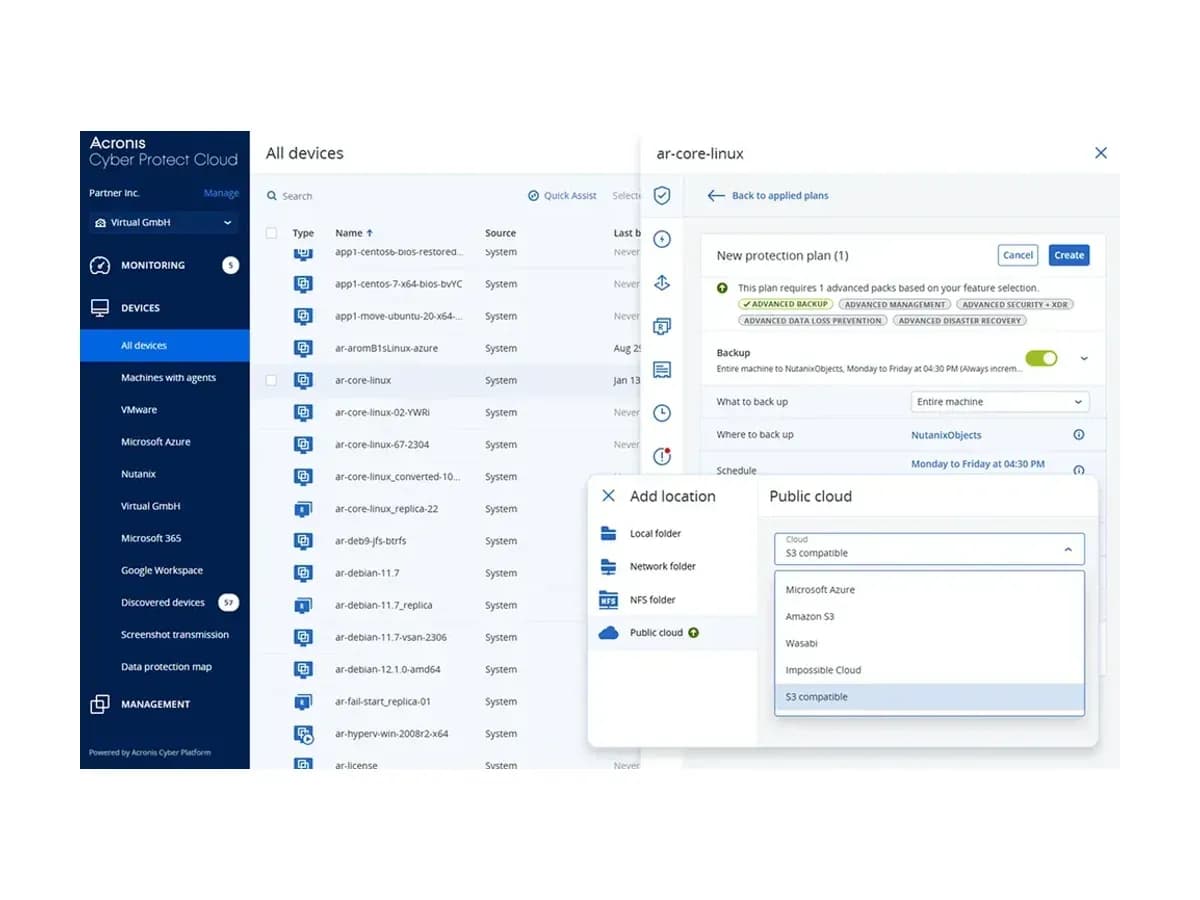Check the select-all devices checkbox
Viewport: 1200px width, 900px height.
[271, 233]
